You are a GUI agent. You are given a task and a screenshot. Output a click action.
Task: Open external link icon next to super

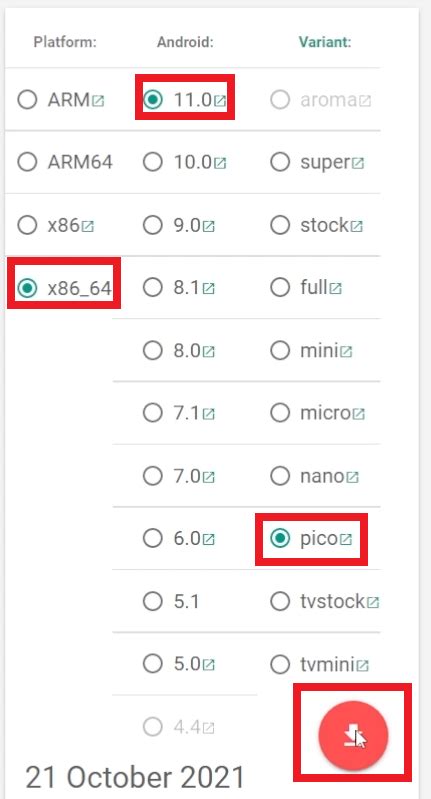[x=358, y=164]
